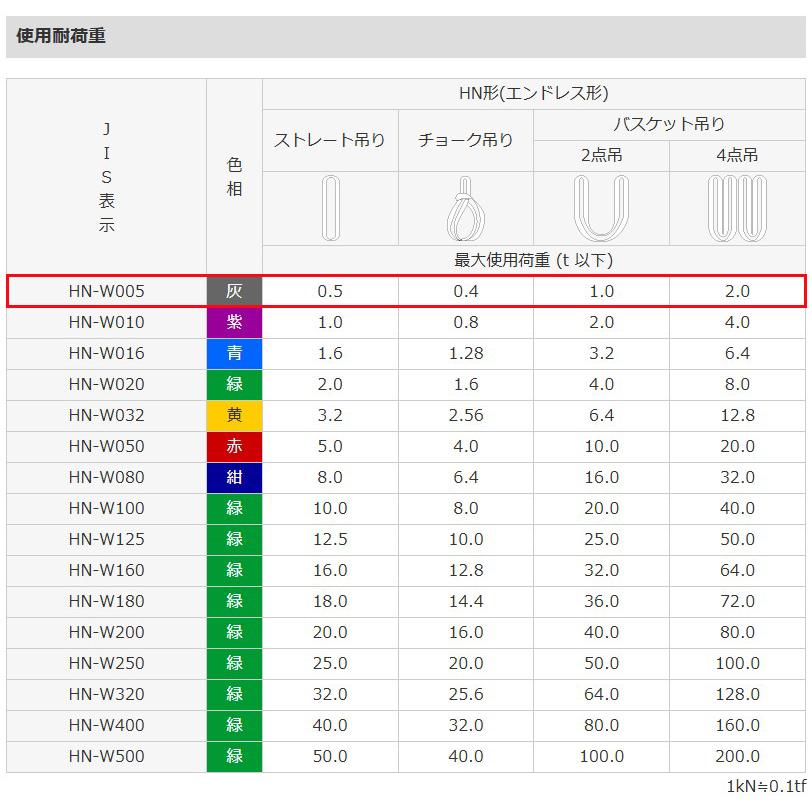Select the 4点吊 basket sling icon

pyautogui.click(x=737, y=207)
